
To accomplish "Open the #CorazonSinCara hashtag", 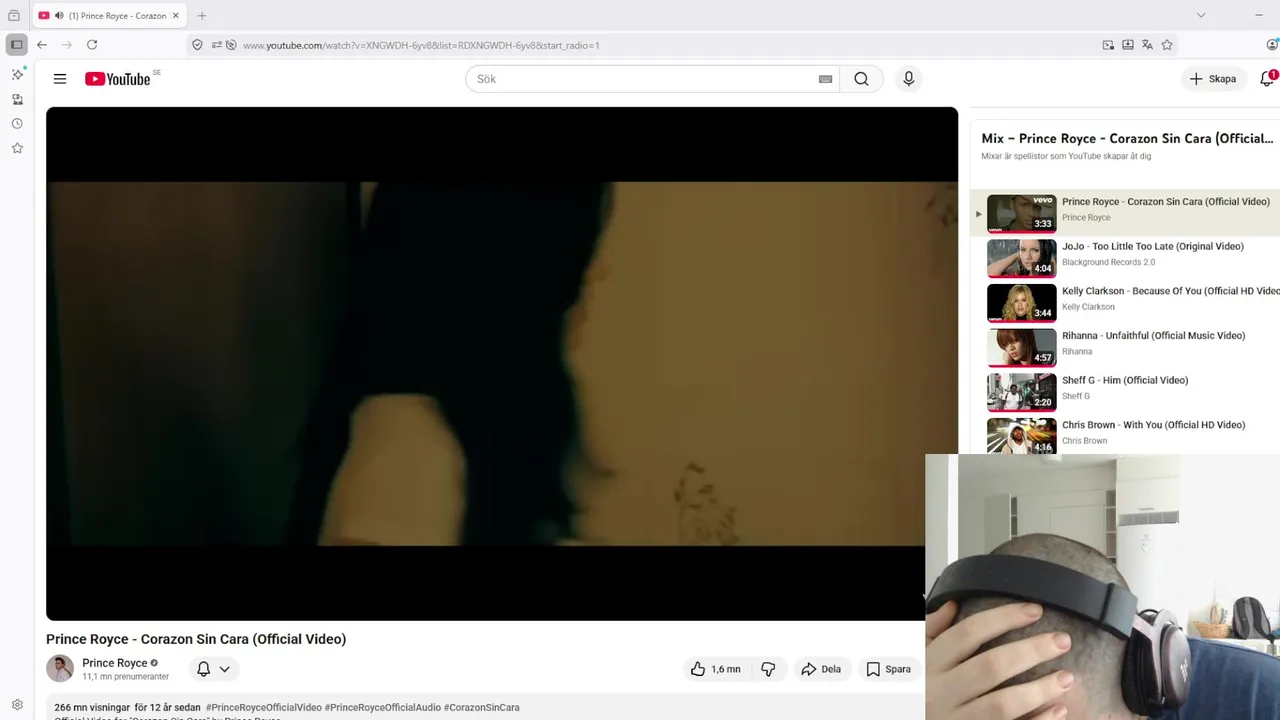I will click(481, 707).
